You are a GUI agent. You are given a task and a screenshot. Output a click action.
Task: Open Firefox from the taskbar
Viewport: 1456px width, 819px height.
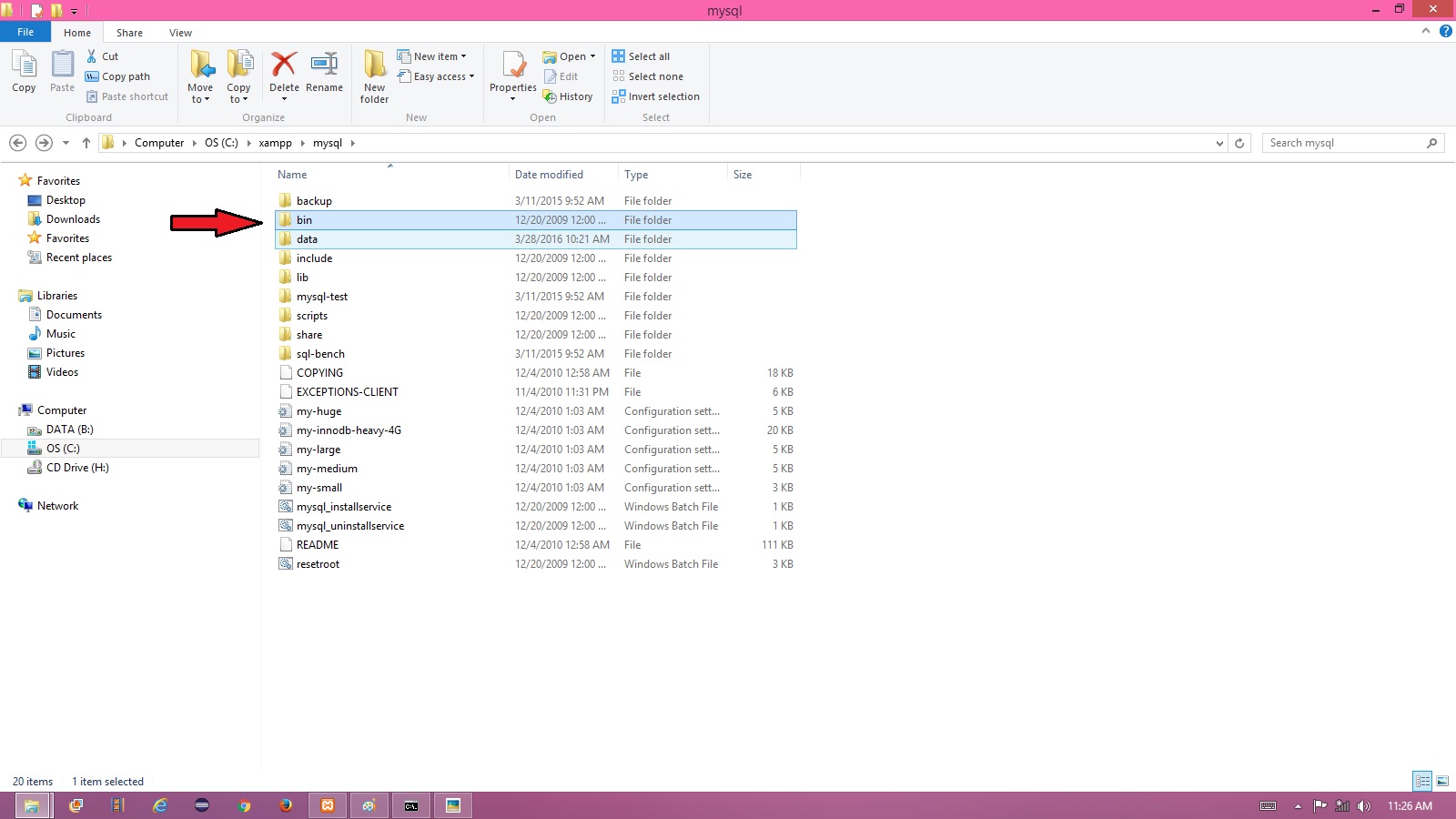pos(286,805)
